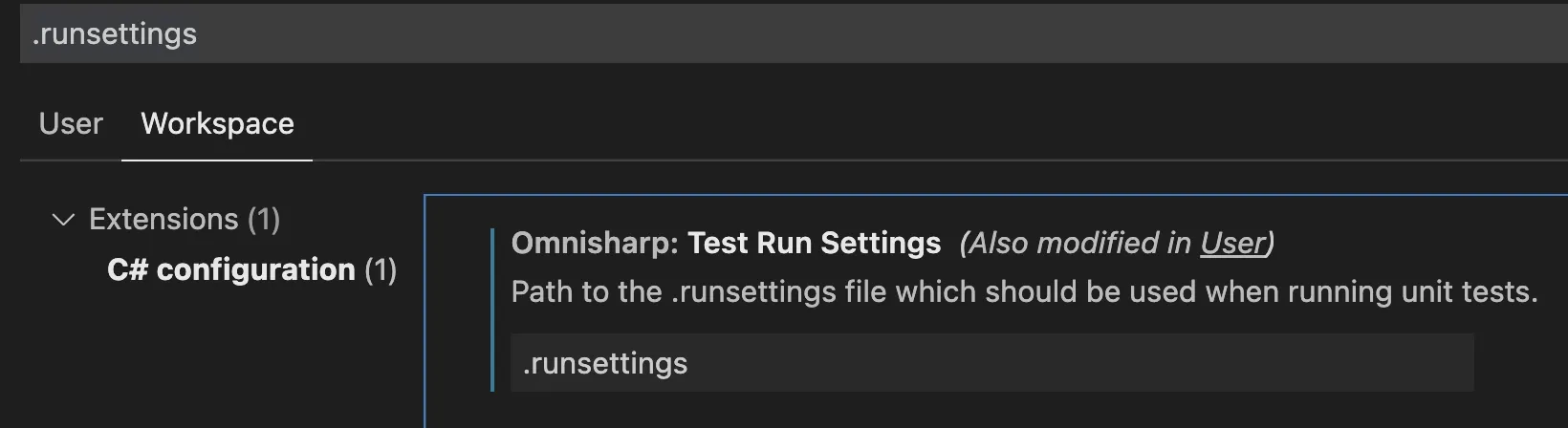Select the Workspace settings tab
This screenshot has height=428, width=1568.
tap(217, 124)
